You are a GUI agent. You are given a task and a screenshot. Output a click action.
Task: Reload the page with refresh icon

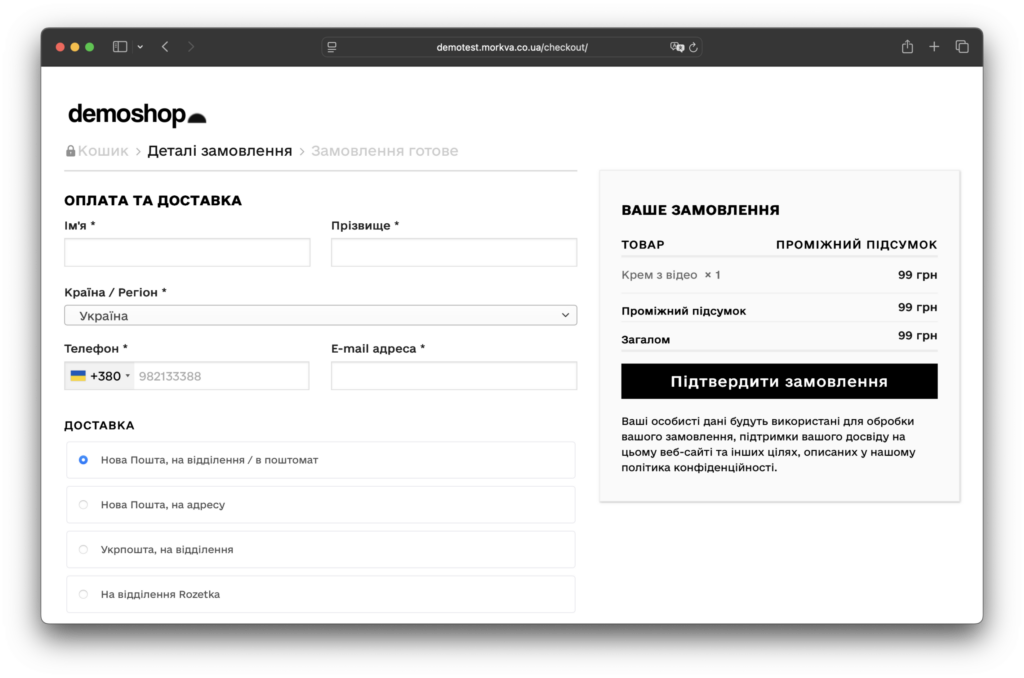pos(694,47)
